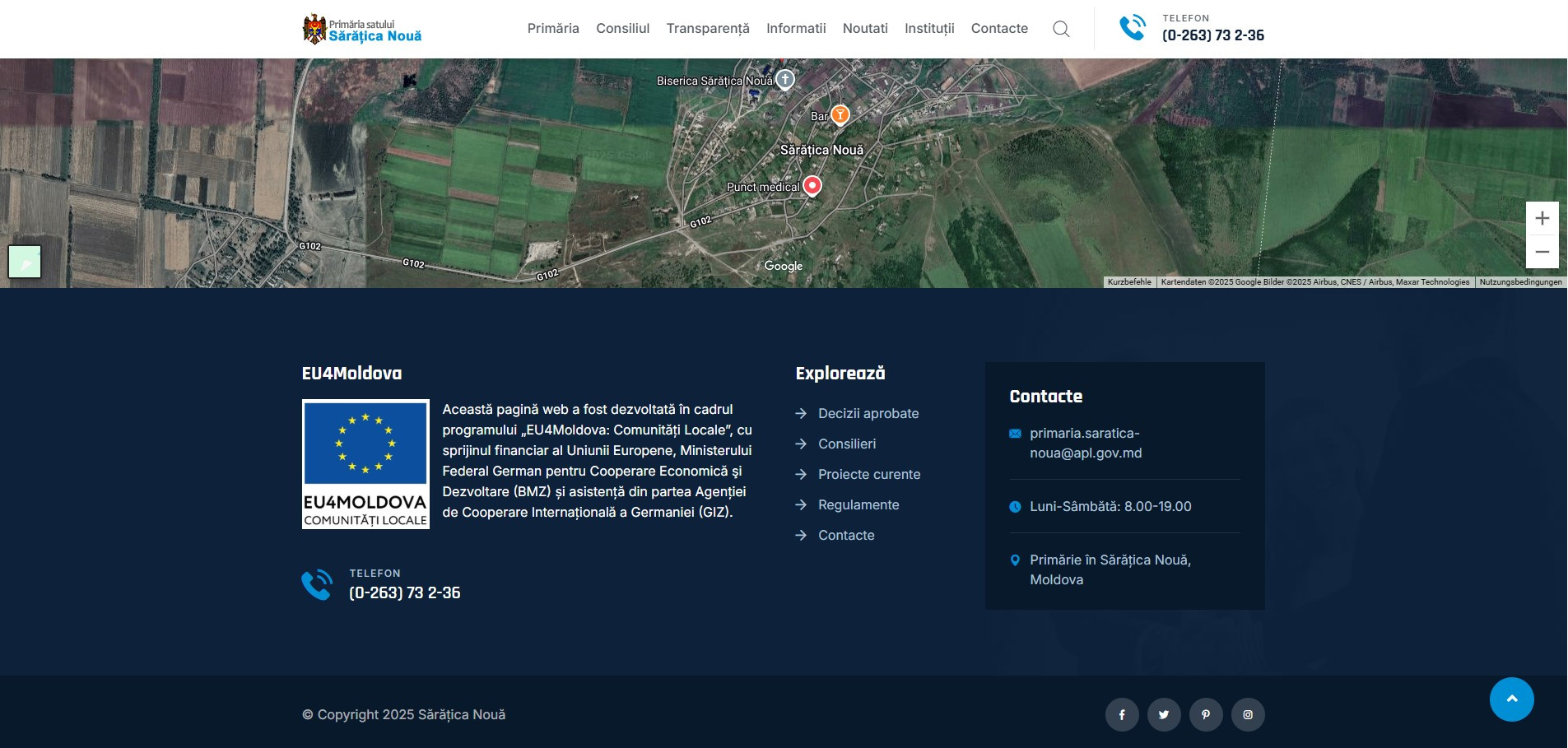Open the Instituții menu

coord(929,29)
